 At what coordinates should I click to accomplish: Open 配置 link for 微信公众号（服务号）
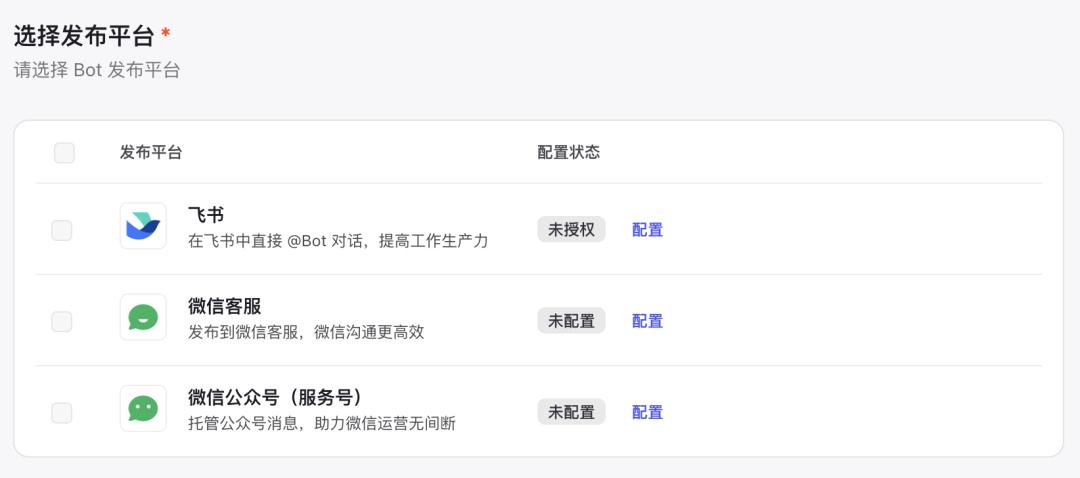coord(647,412)
